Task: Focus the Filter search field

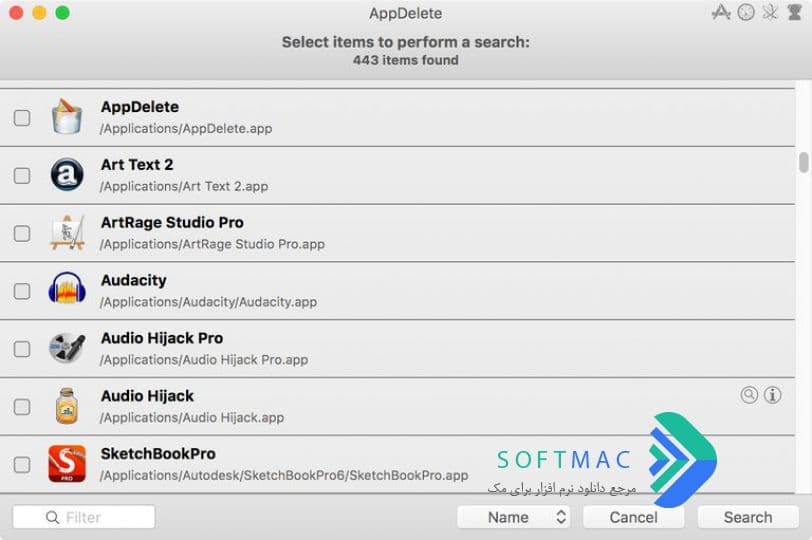Action: pyautogui.click(x=84, y=517)
